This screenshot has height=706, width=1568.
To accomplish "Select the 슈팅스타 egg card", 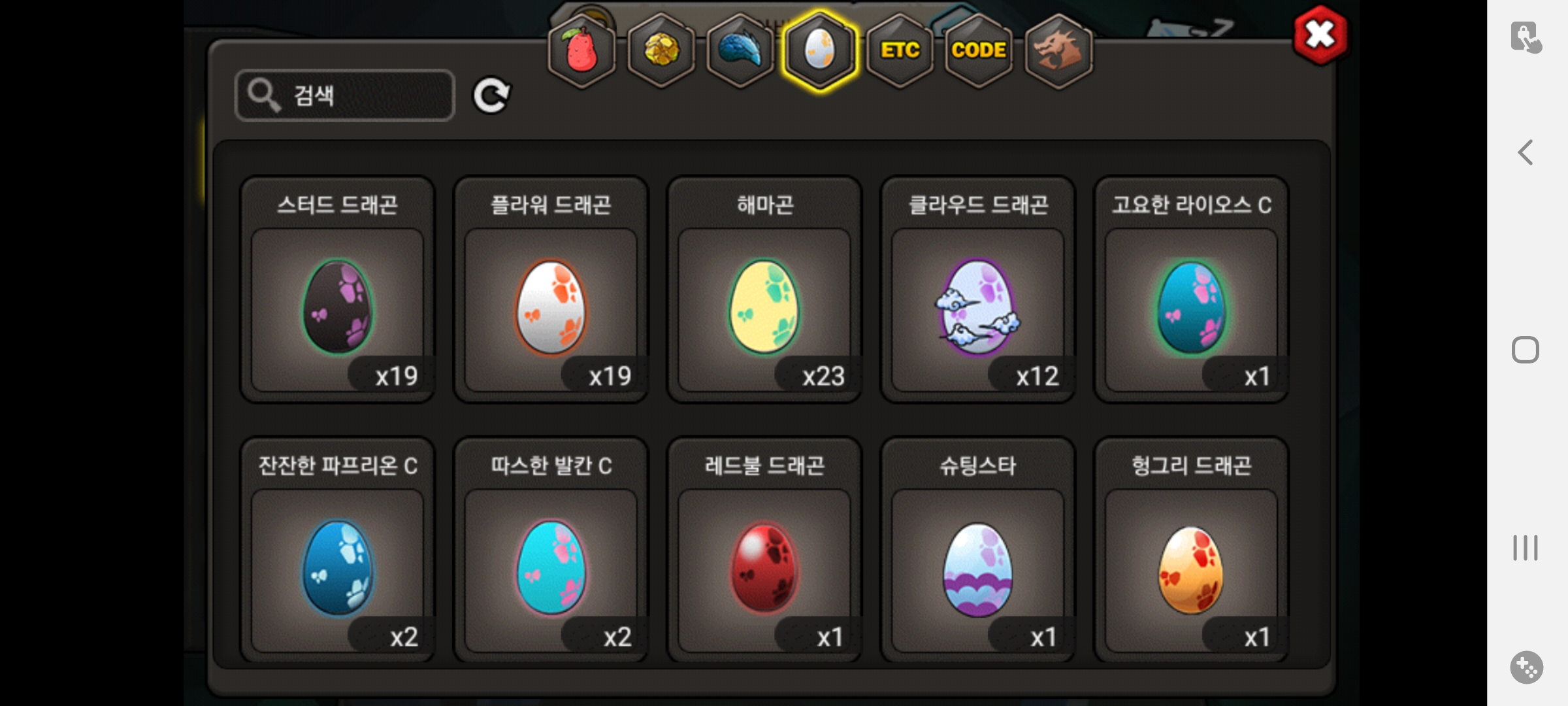I will (x=978, y=550).
